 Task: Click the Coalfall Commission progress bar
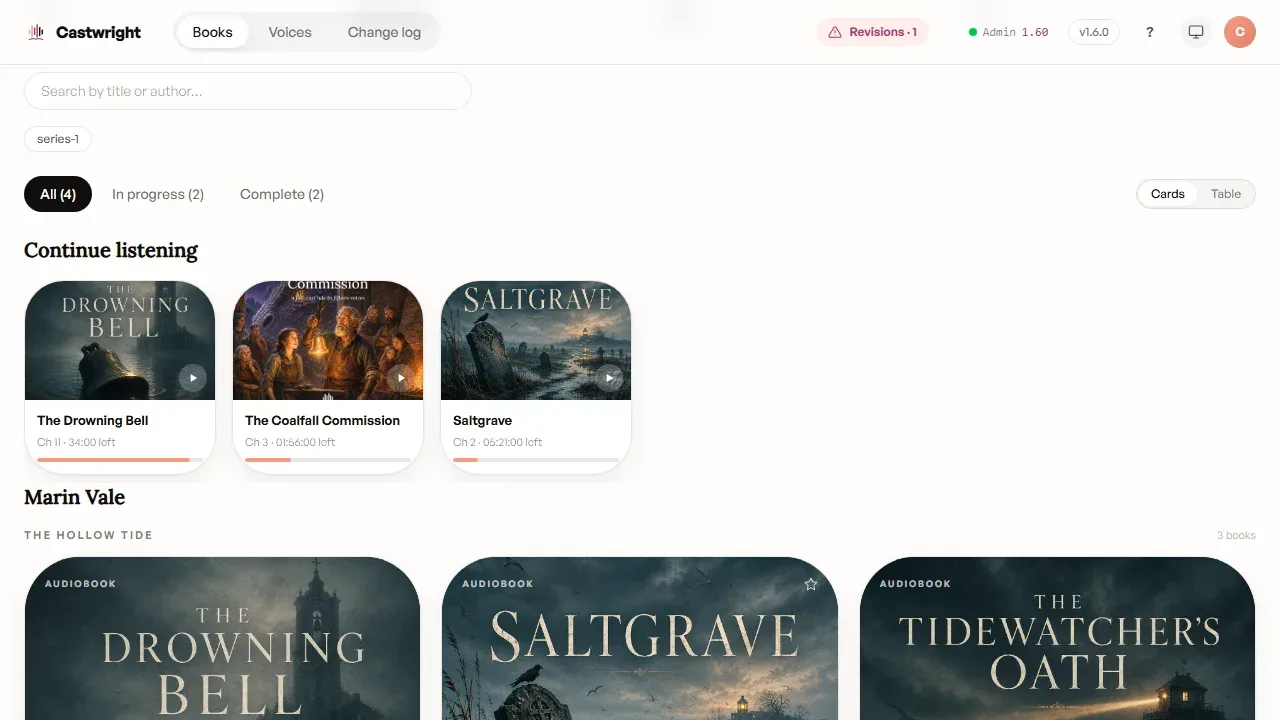[x=328, y=460]
